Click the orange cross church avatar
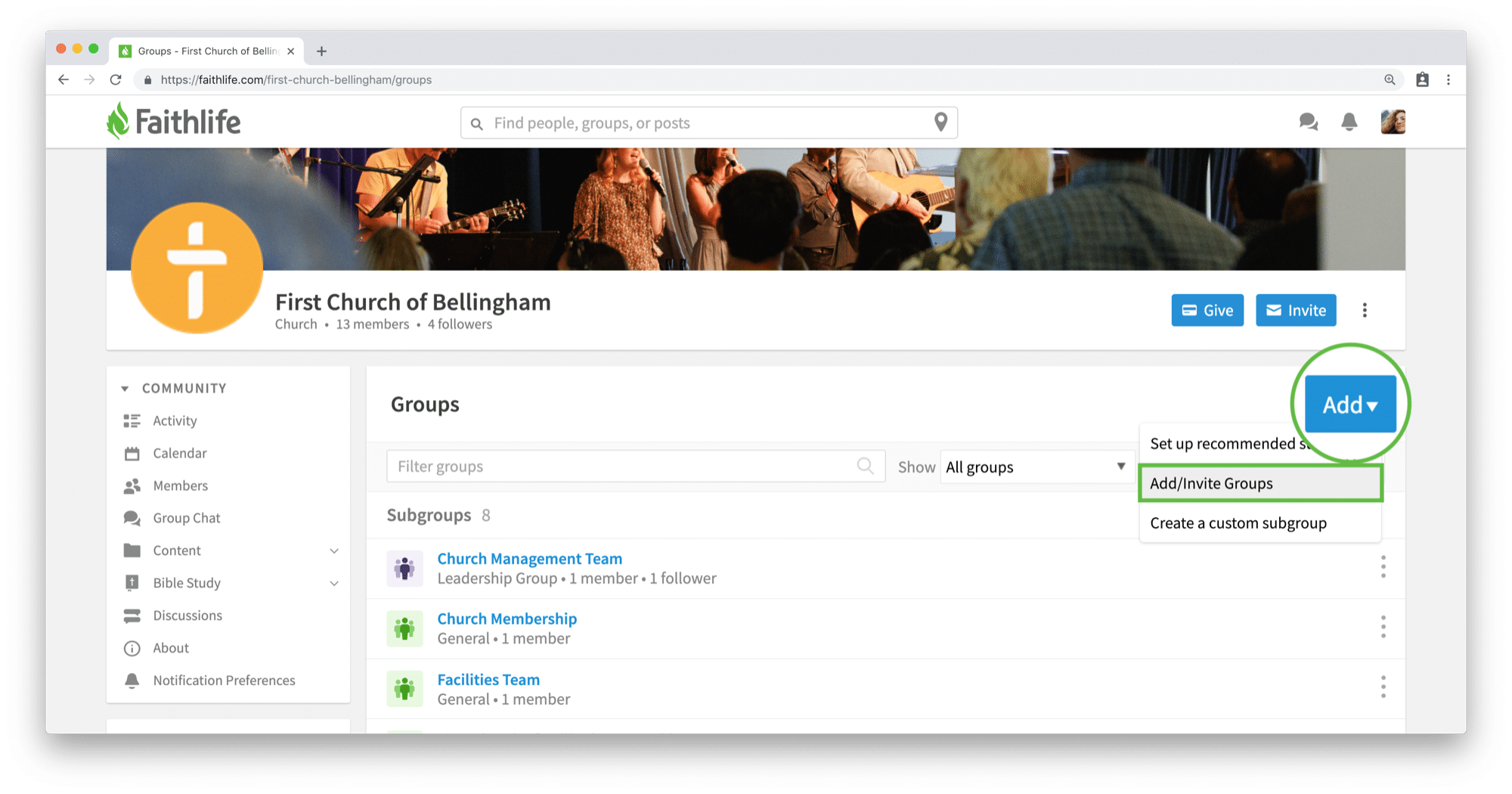 197,268
